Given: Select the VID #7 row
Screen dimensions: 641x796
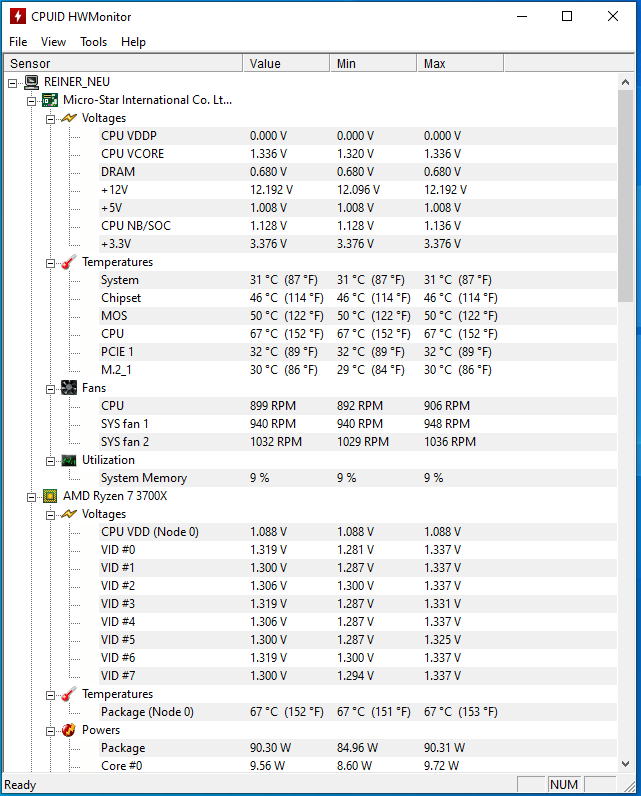Looking at the screenshot, I should coord(358,676).
